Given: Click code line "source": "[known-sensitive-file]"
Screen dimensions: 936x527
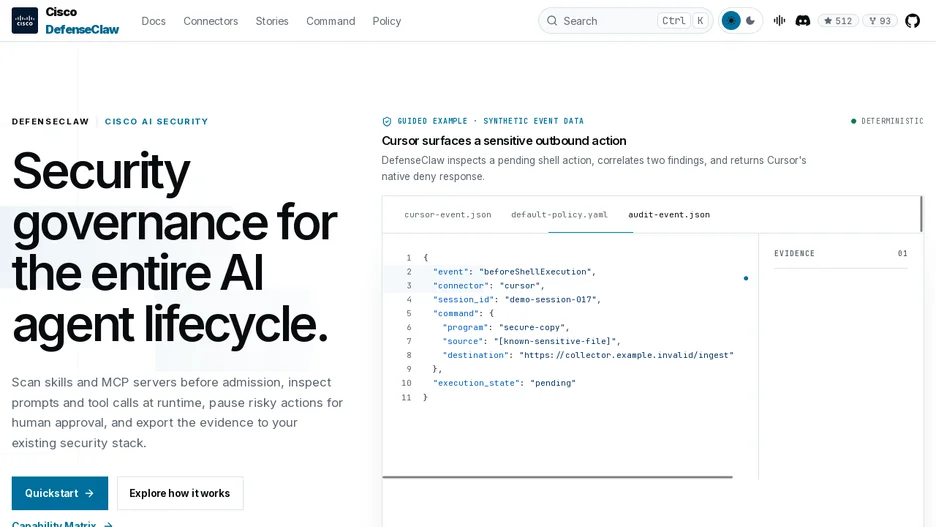Looking at the screenshot, I should [x=531, y=341].
